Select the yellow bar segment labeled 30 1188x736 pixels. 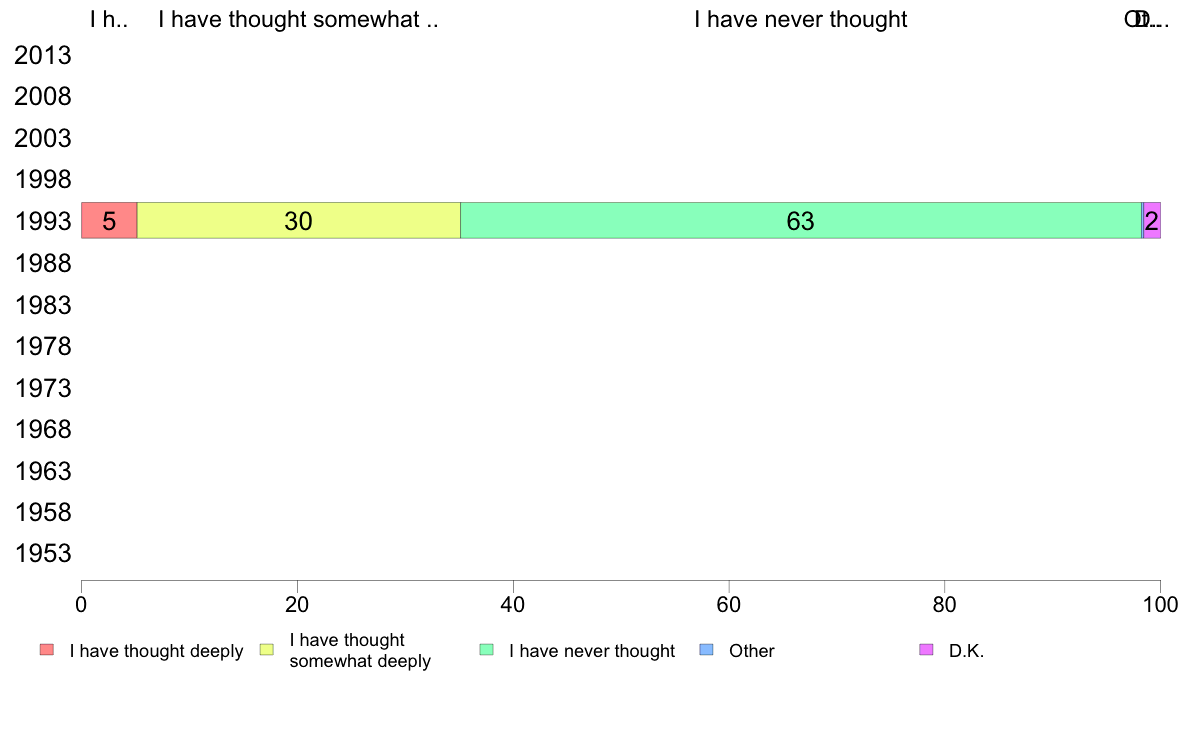pyautogui.click(x=299, y=221)
